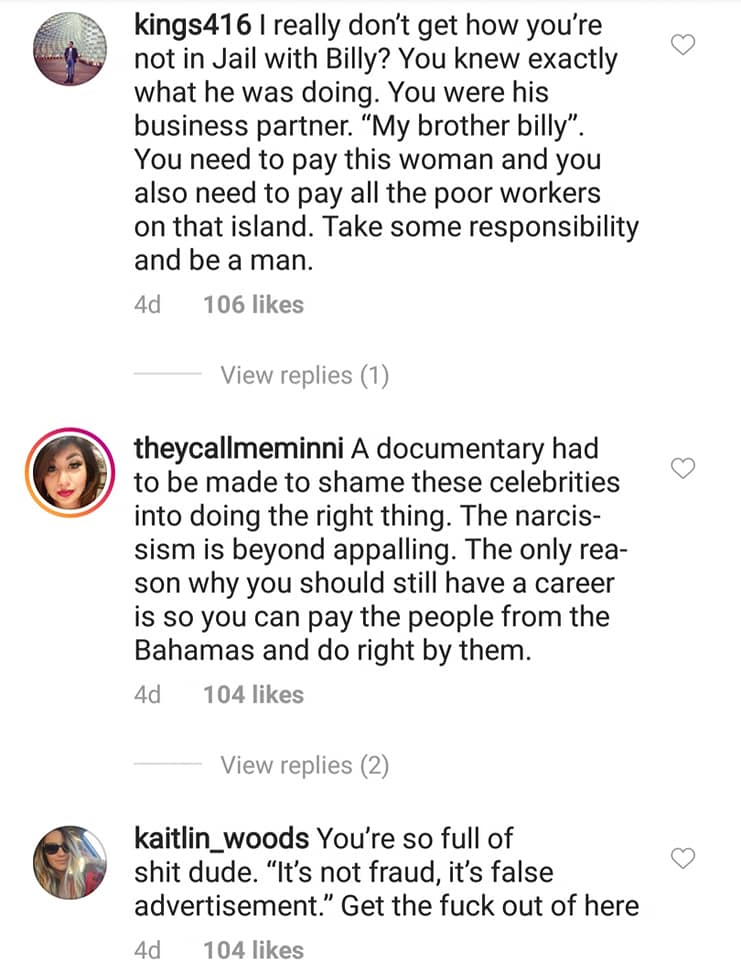Show 104 likes on theycallmeminni's comment
741x960 pixels.
[x=253, y=695]
